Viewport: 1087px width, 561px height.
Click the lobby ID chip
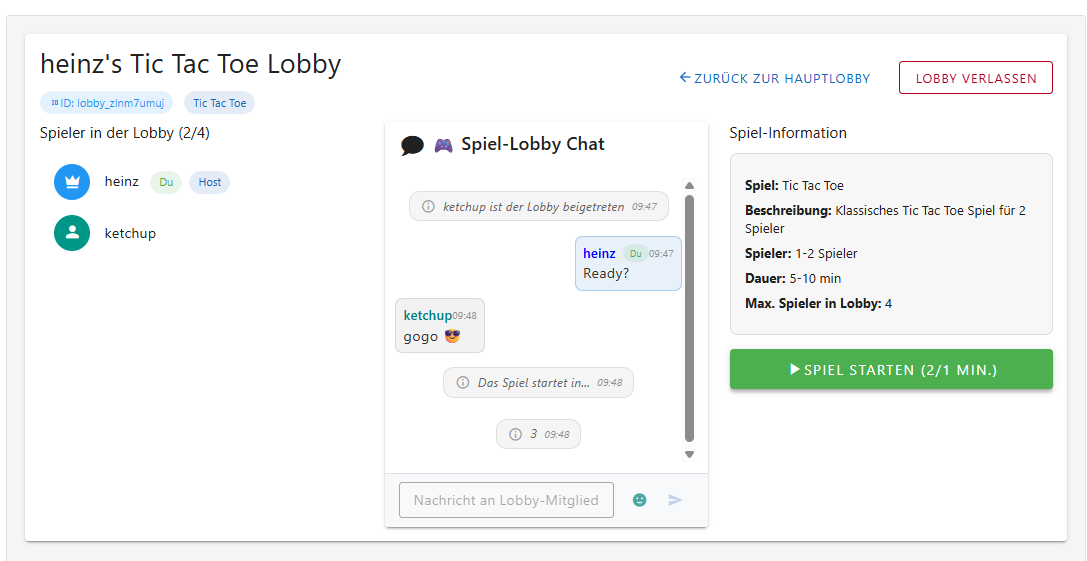tap(107, 103)
